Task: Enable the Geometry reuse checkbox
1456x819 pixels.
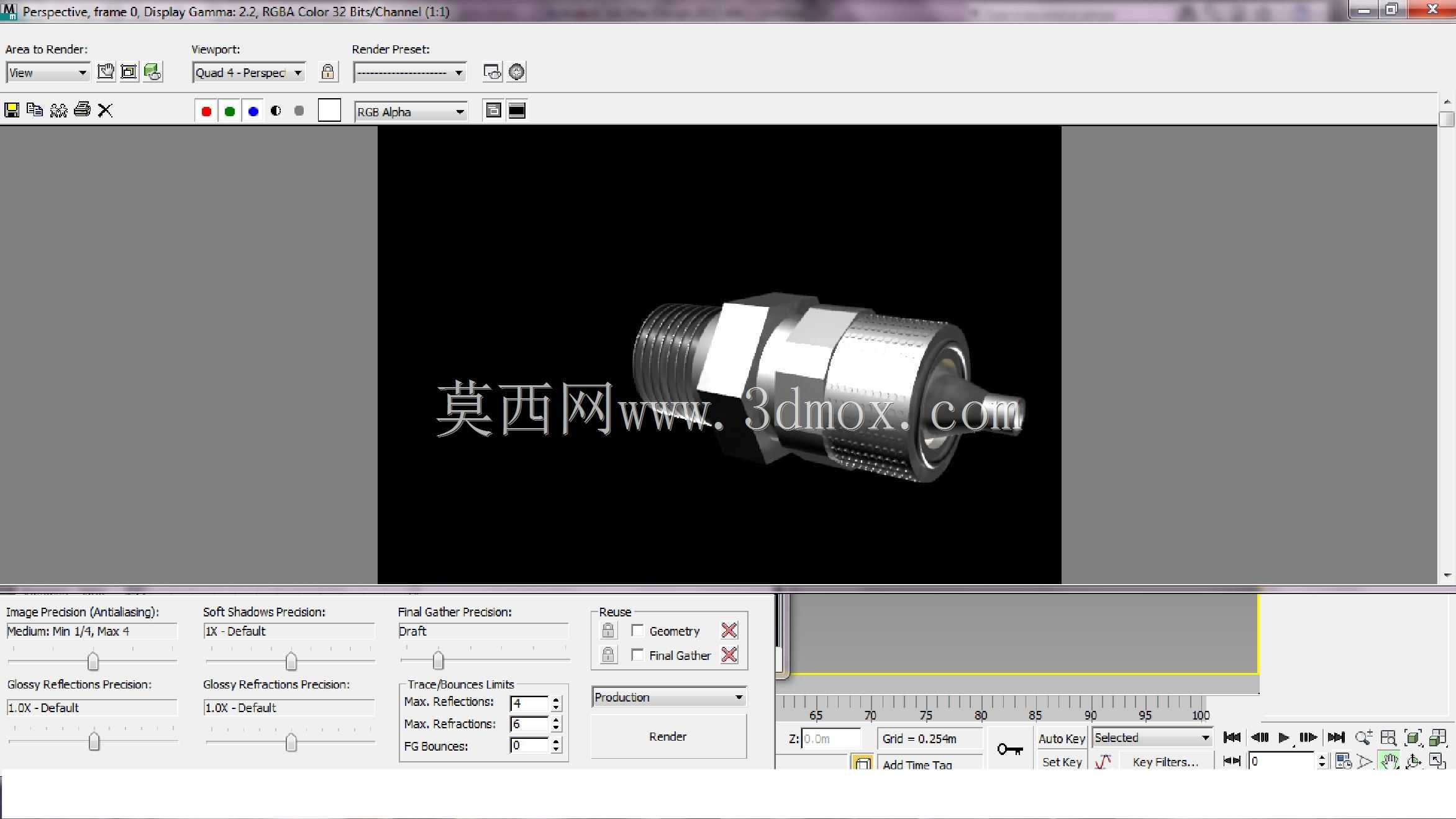Action: pos(637,631)
